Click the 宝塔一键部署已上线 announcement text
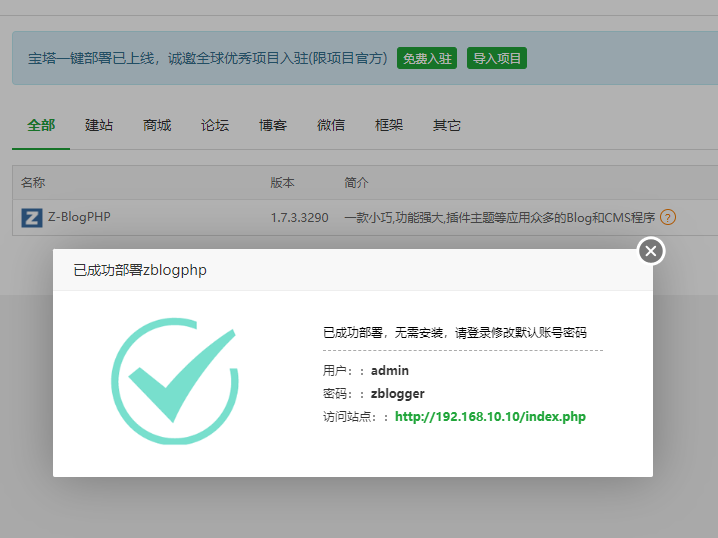The image size is (718, 538). [x=207, y=58]
